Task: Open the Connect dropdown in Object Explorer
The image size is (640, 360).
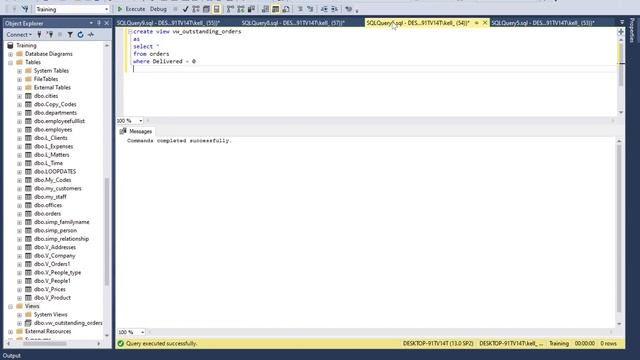Action: [19, 35]
